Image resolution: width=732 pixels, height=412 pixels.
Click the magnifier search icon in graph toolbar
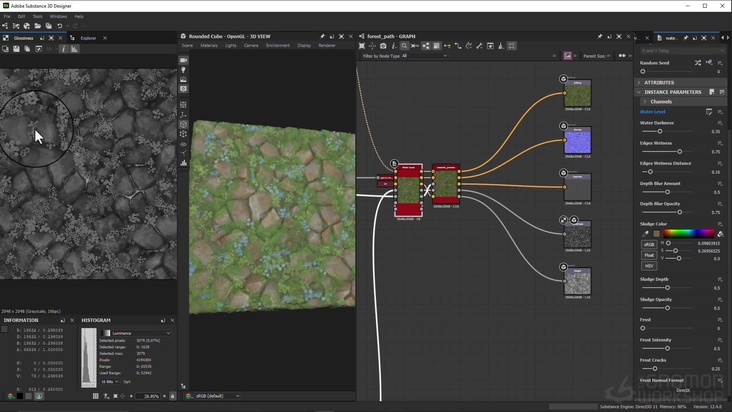[404, 46]
